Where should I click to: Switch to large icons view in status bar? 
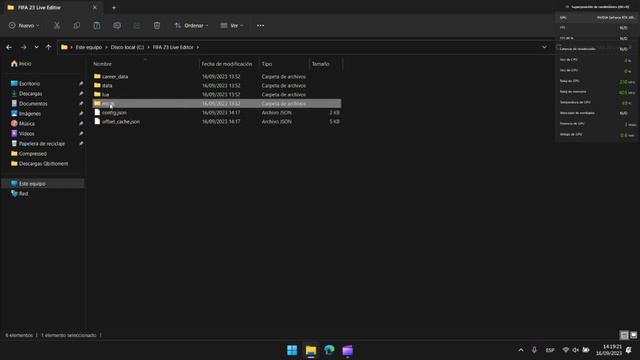click(633, 335)
